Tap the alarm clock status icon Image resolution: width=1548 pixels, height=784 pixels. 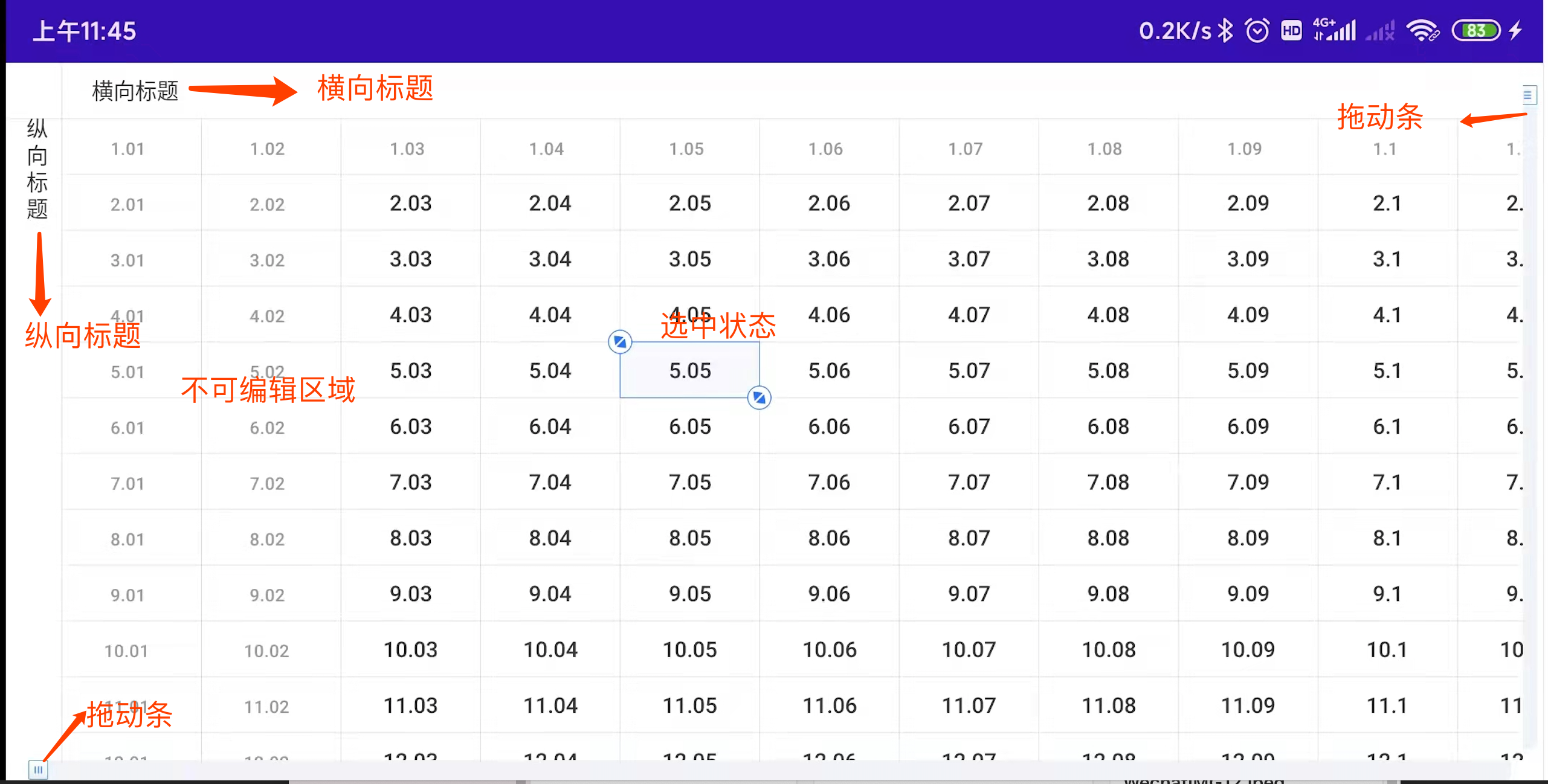(1257, 30)
